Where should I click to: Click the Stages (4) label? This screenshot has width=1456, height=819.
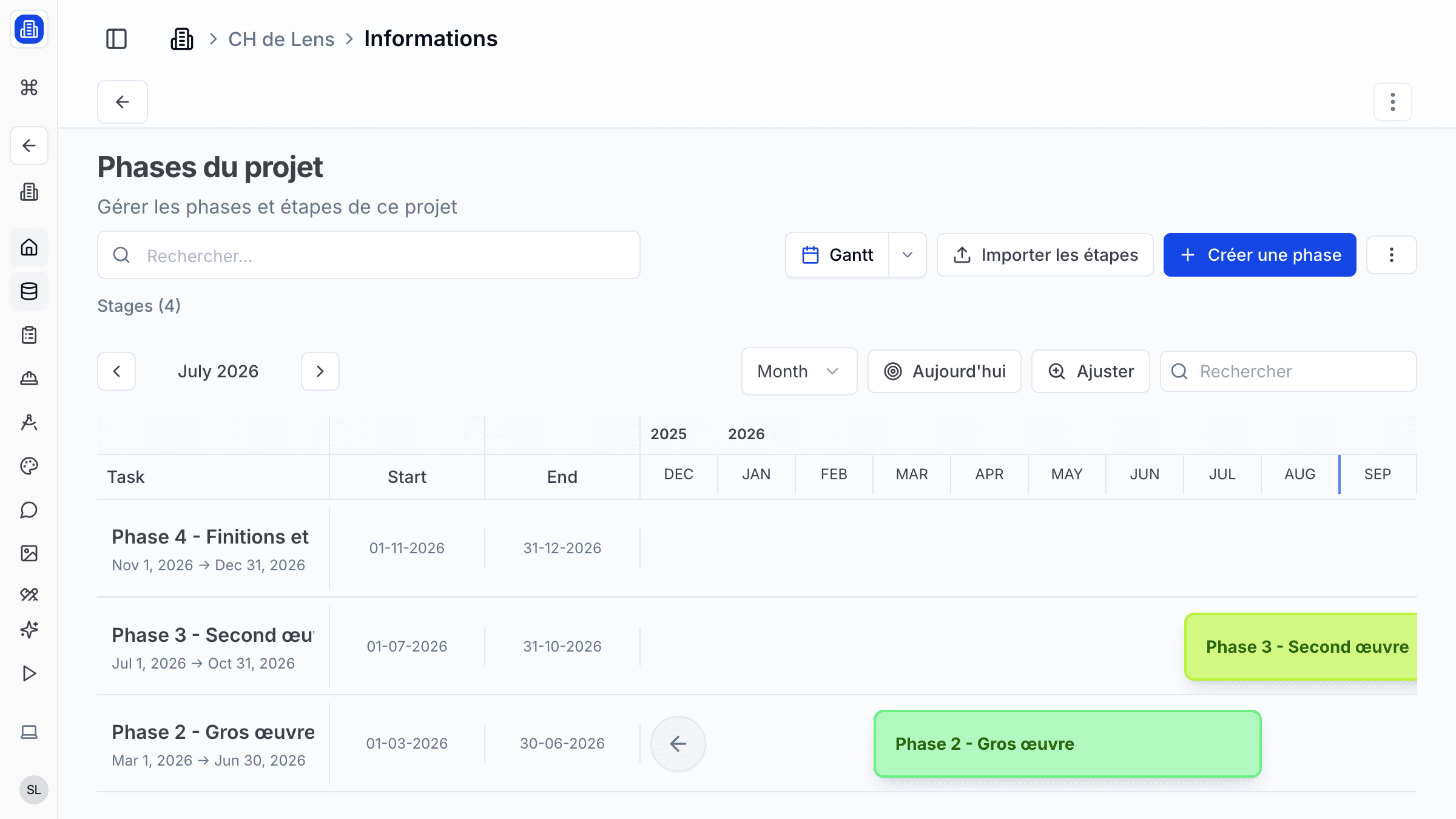(x=139, y=306)
